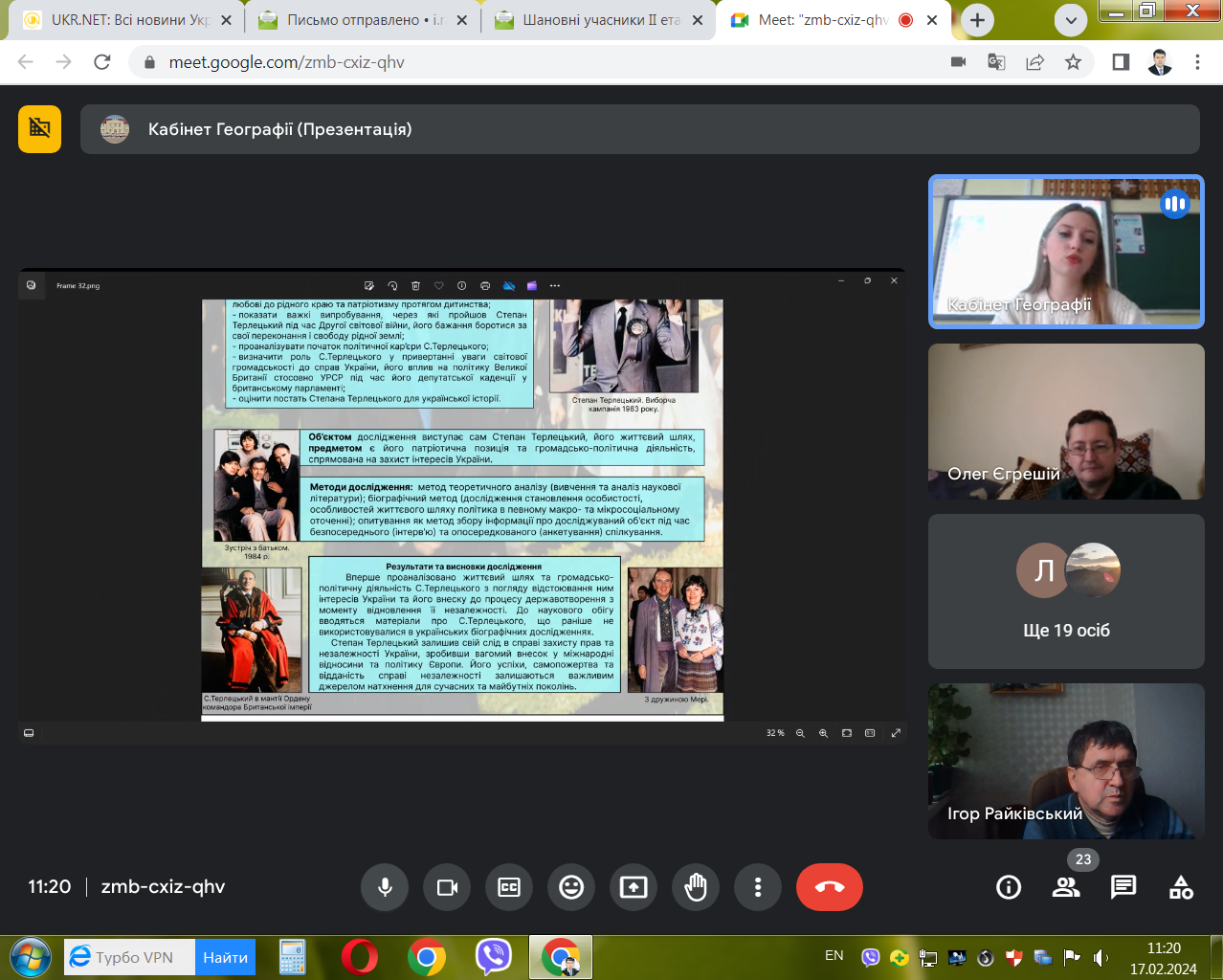Show the participants people panel
Image resolution: width=1223 pixels, height=980 pixels.
(x=1066, y=887)
